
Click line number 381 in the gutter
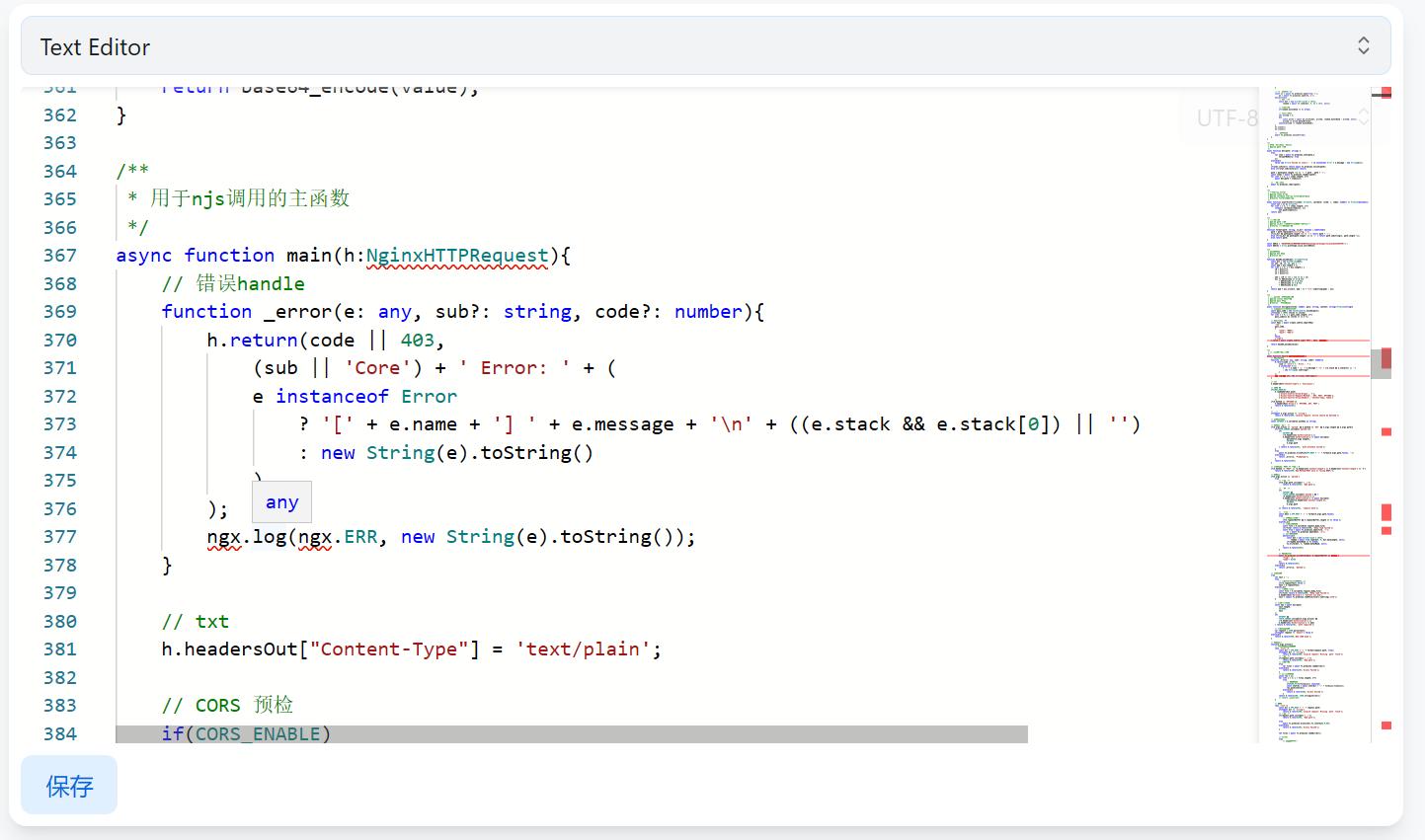pyautogui.click(x=60, y=649)
